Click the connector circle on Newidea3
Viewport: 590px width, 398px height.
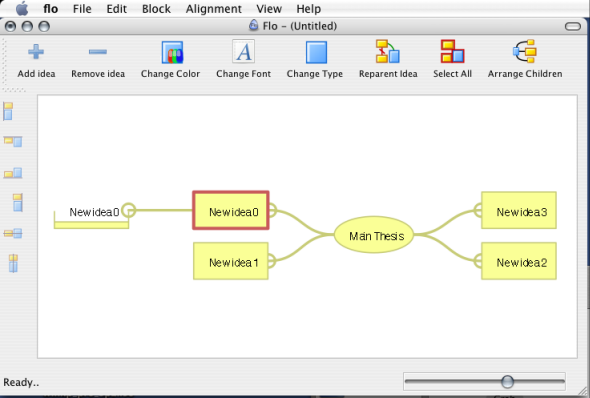click(x=478, y=210)
